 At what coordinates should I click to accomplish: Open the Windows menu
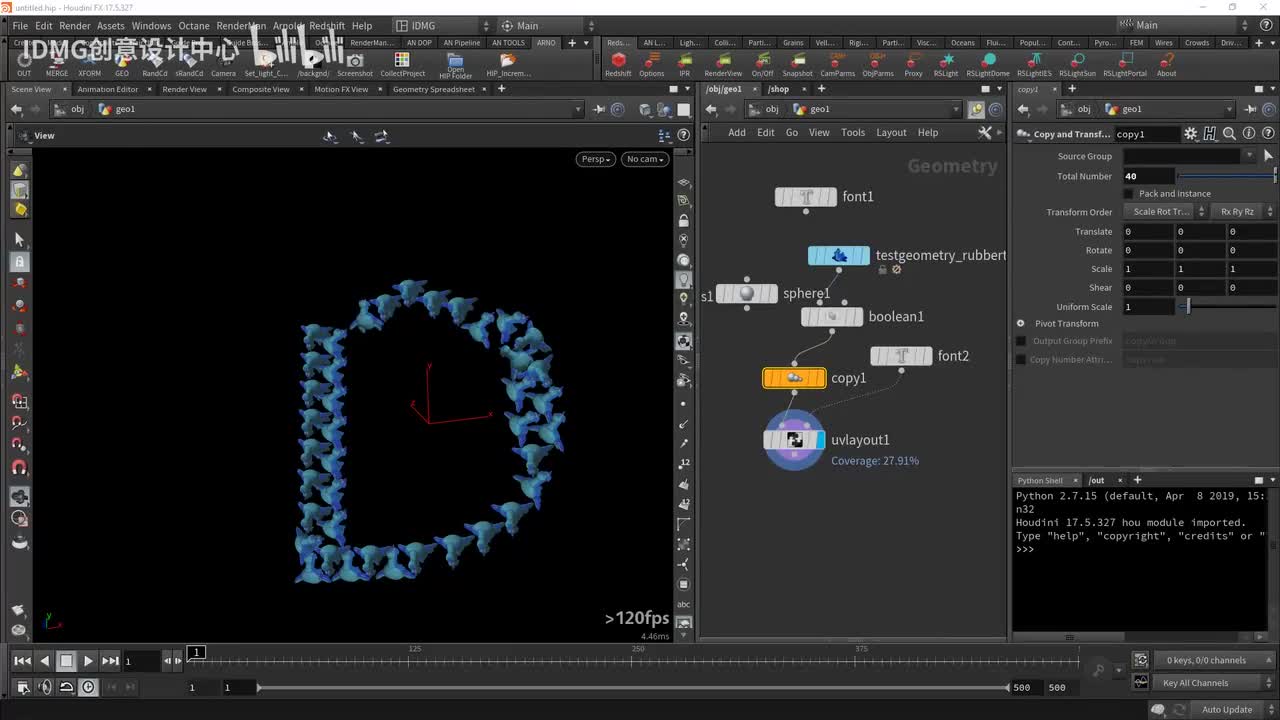pyautogui.click(x=151, y=26)
